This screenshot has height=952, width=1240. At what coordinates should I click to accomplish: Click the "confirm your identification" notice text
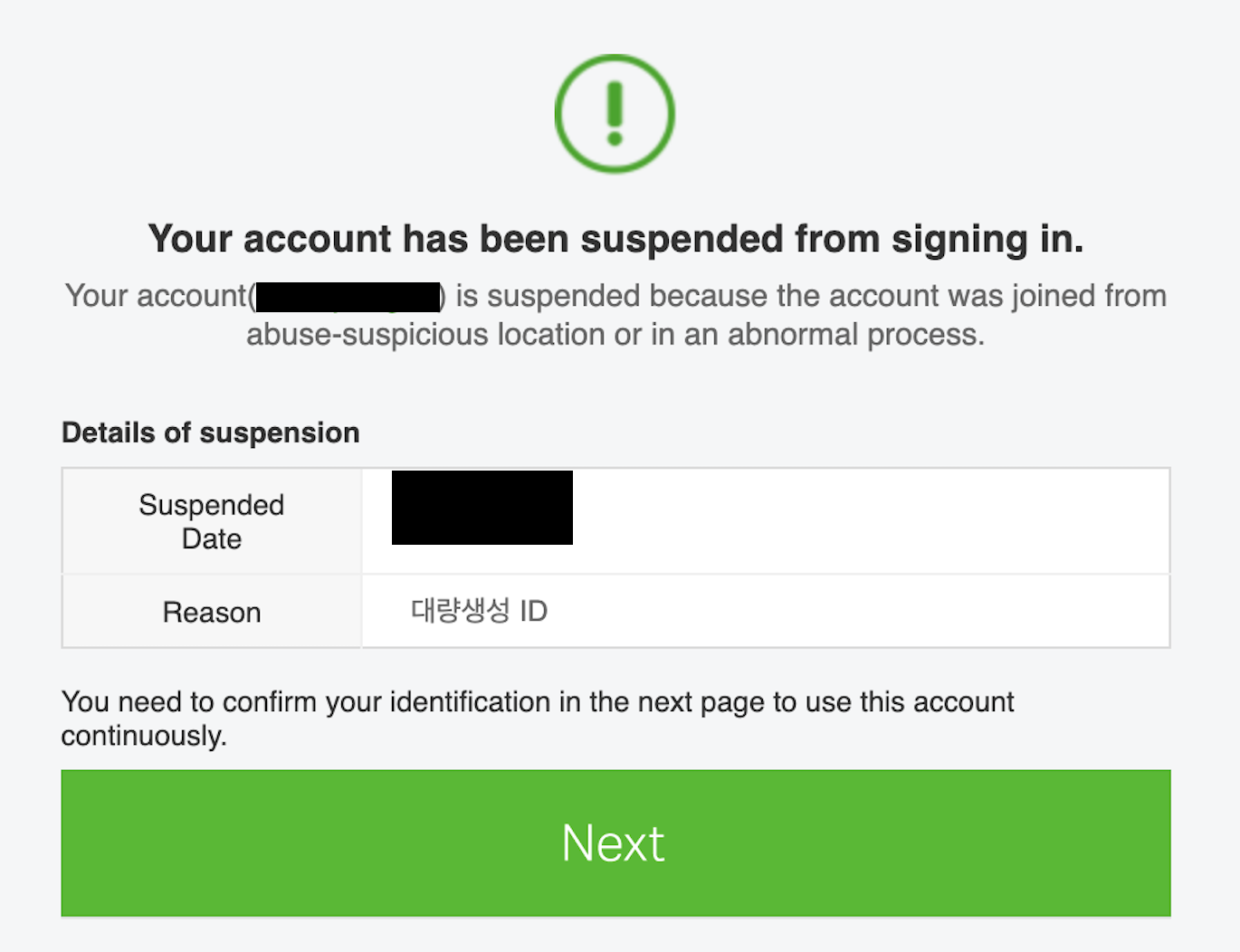point(538,702)
